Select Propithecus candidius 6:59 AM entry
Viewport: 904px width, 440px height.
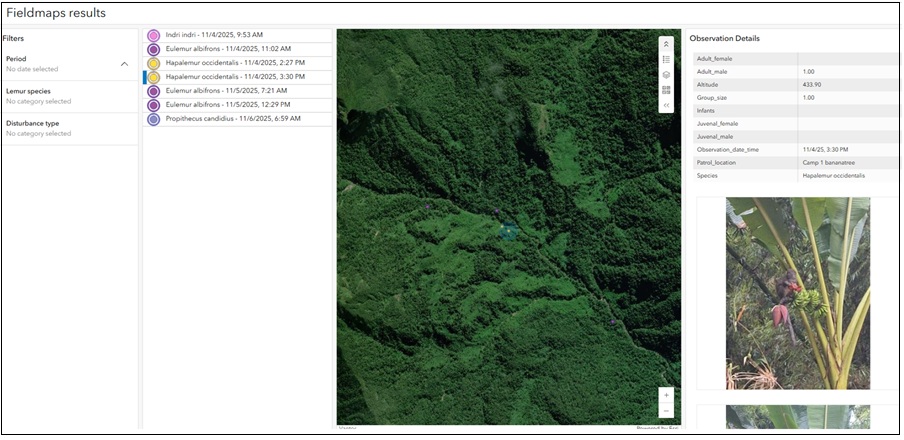pyautogui.click(x=232, y=119)
